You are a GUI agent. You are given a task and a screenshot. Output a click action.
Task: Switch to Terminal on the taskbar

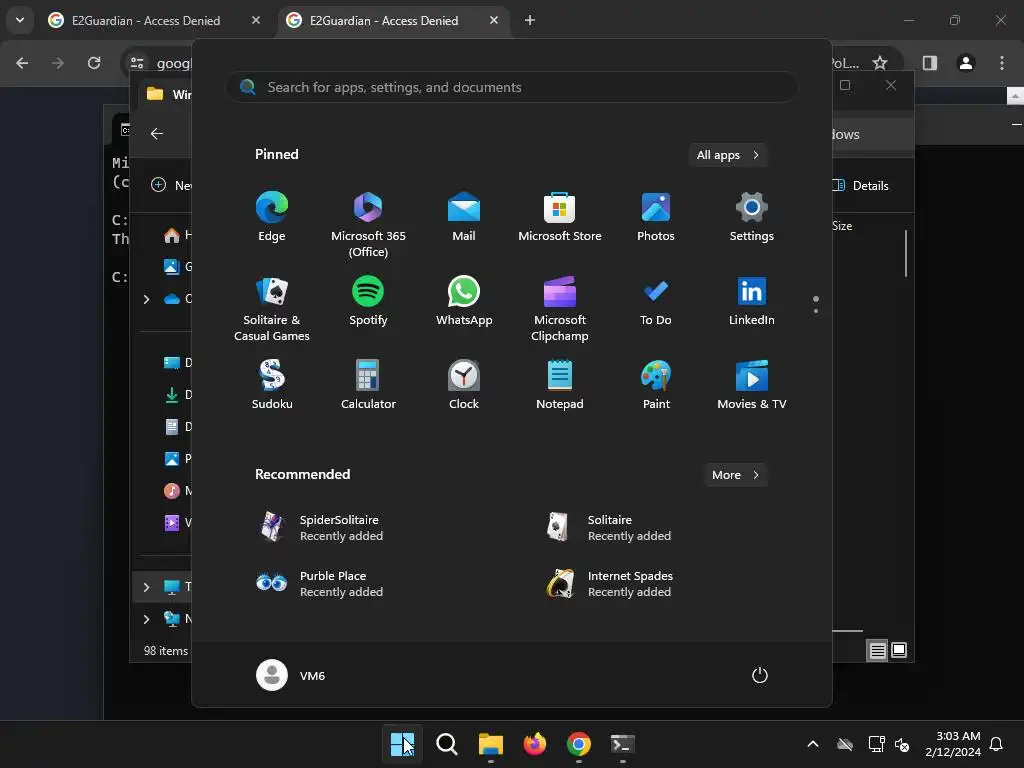pos(622,744)
